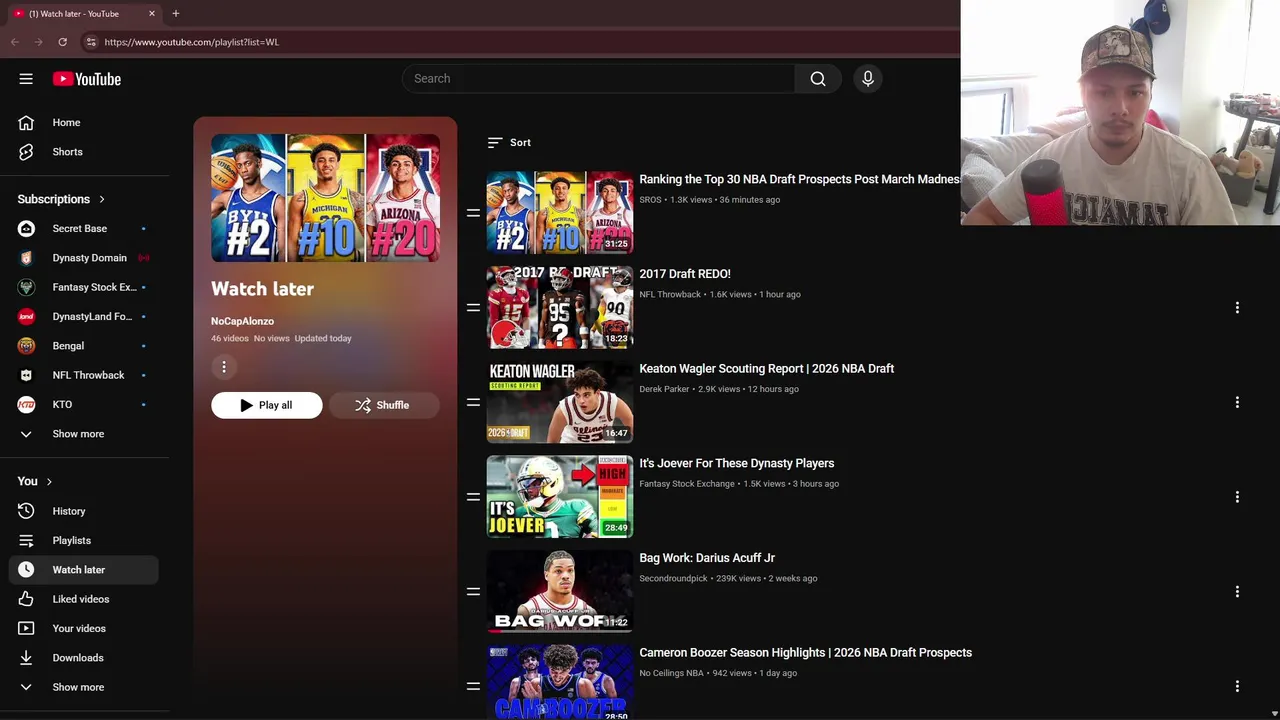Open 2017 Draft REDO thumbnail
This screenshot has width=1280, height=720.
click(560, 307)
